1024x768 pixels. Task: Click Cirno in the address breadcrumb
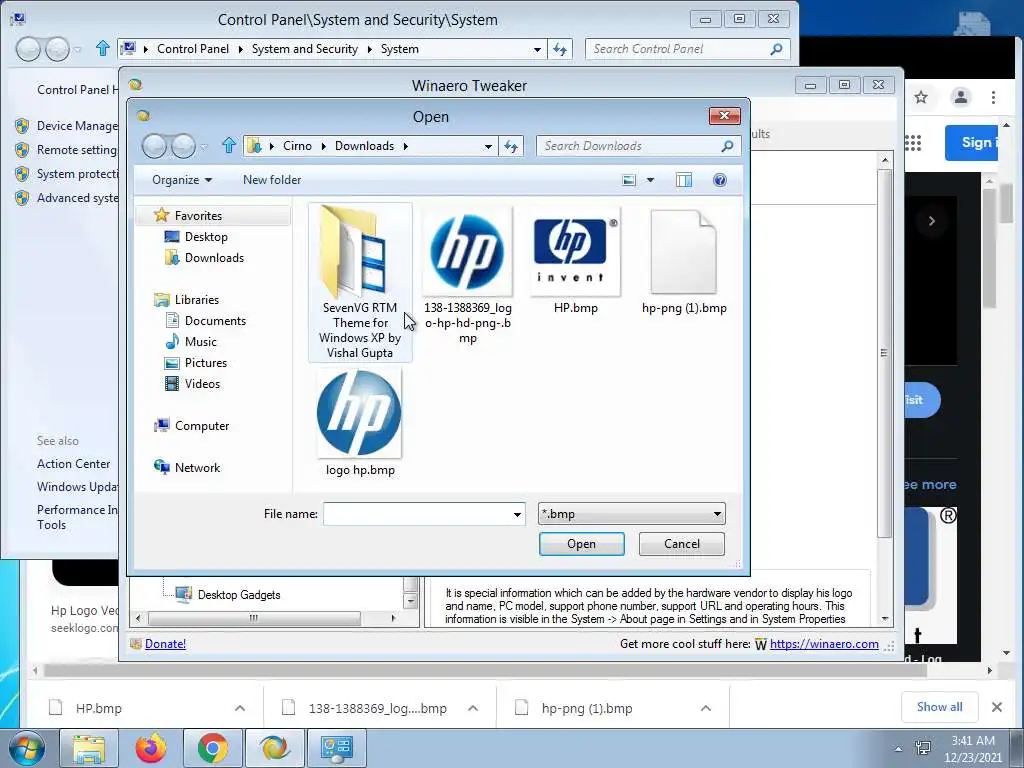[297, 146]
